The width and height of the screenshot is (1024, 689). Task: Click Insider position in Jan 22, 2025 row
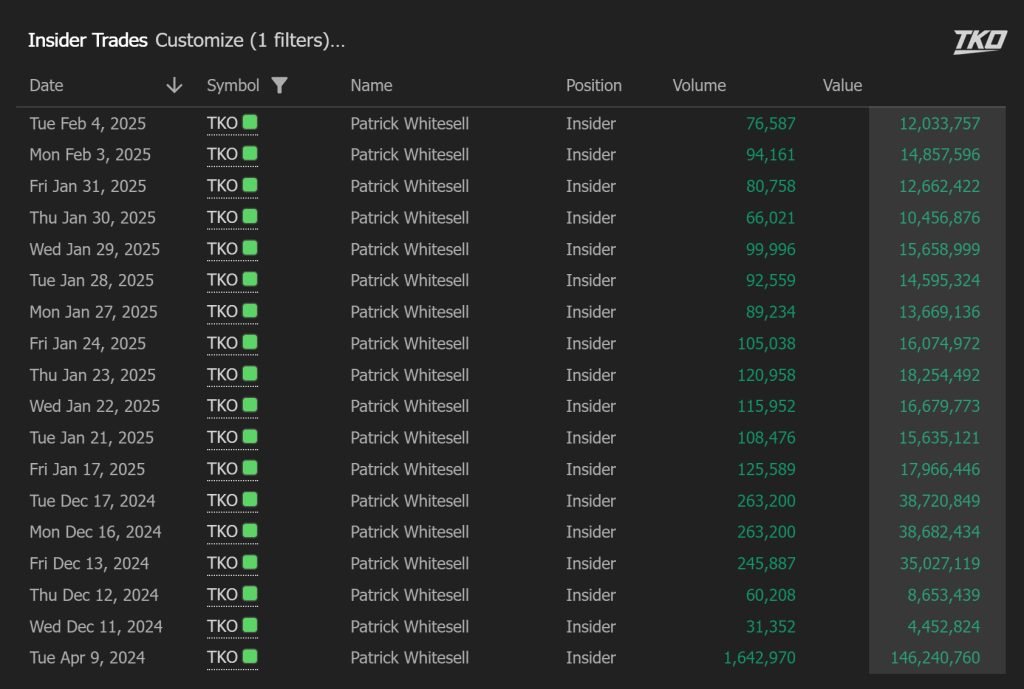[x=590, y=406]
